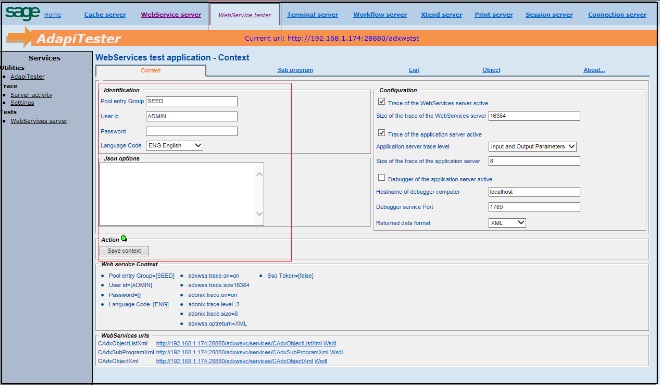
Task: Click the Json options scroll down arrow
Action: (259, 214)
